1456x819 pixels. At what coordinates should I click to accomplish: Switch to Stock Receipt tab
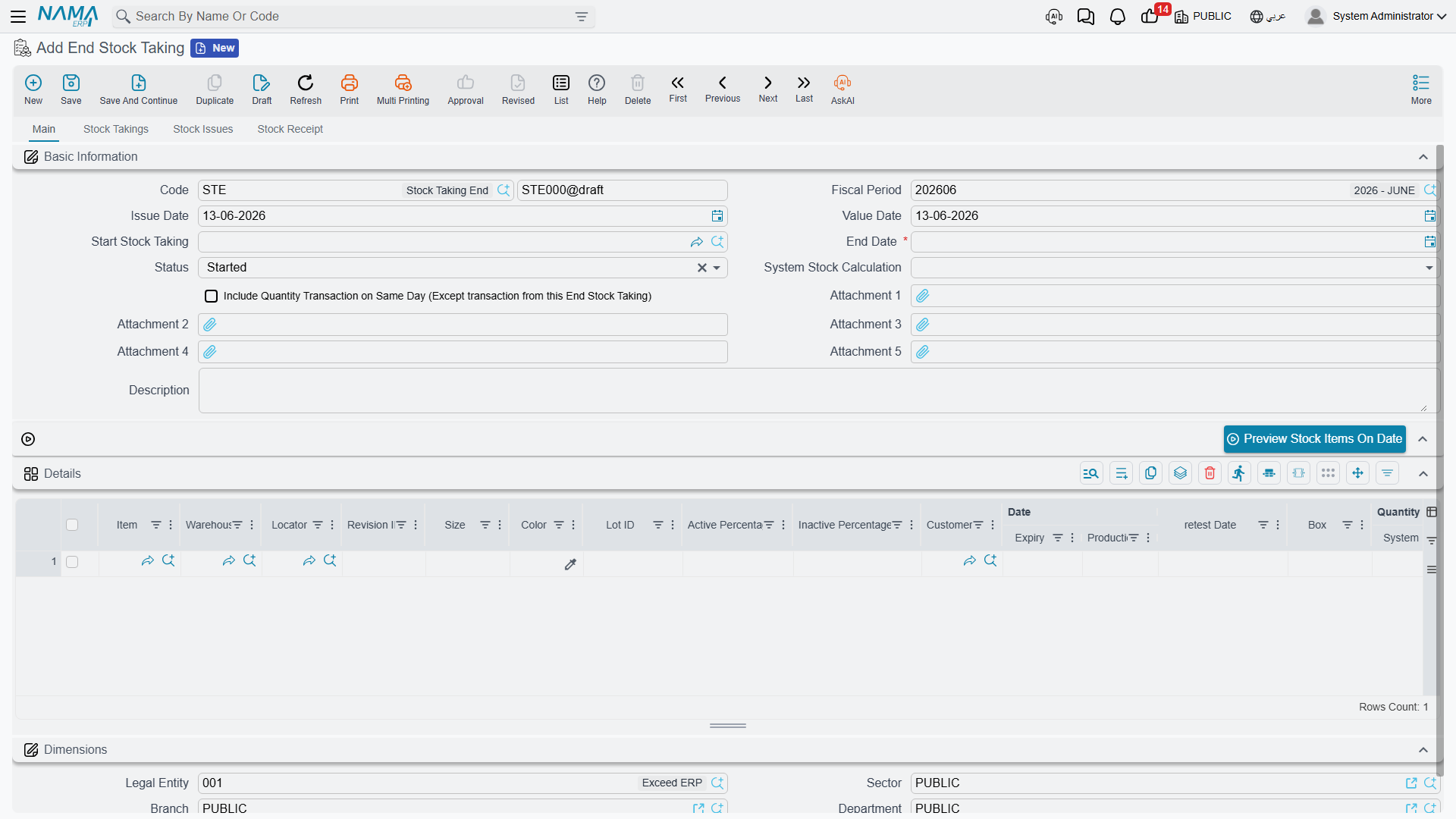click(290, 129)
